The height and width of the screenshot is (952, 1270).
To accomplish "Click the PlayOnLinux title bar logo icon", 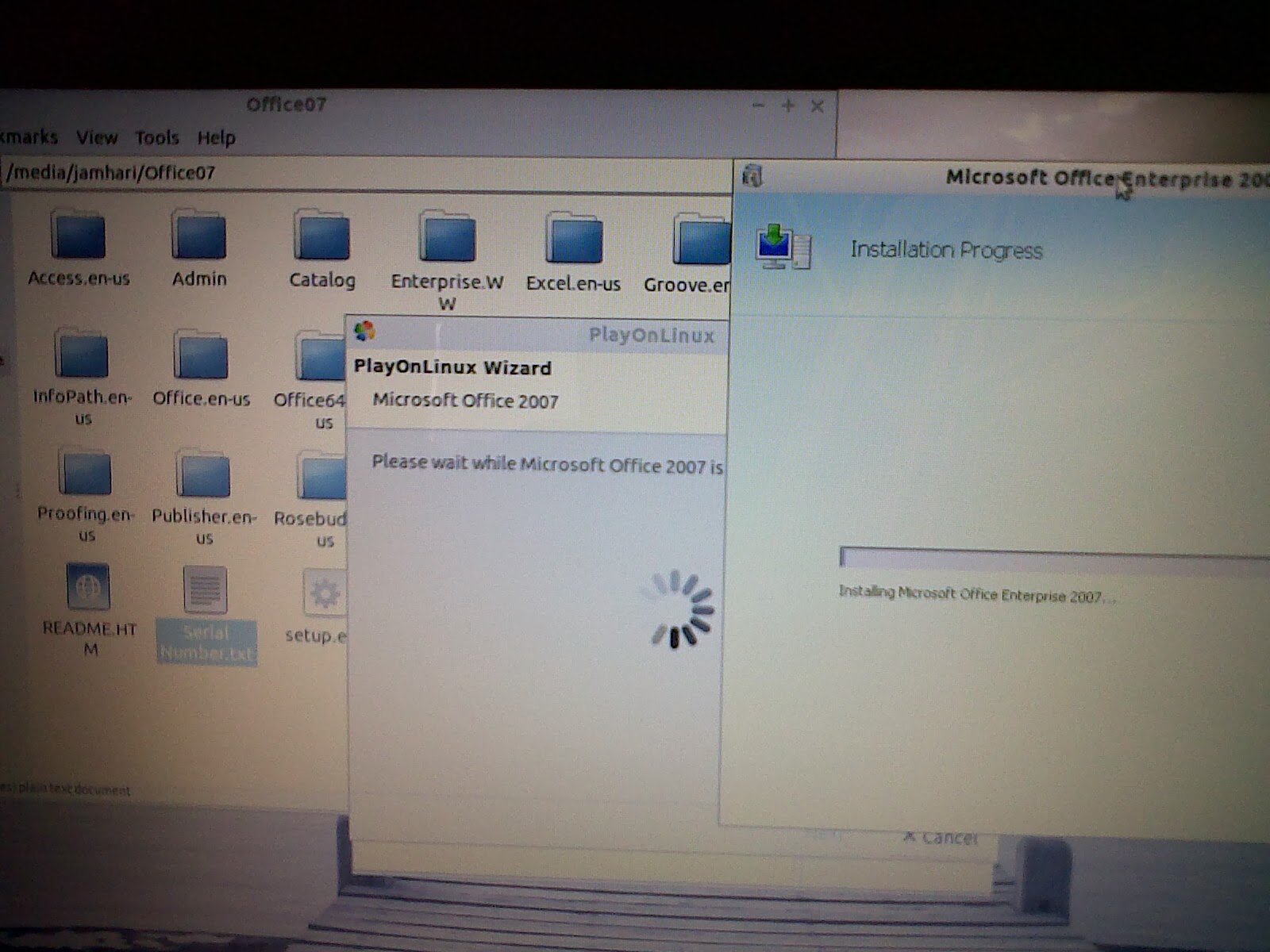I will (x=364, y=331).
